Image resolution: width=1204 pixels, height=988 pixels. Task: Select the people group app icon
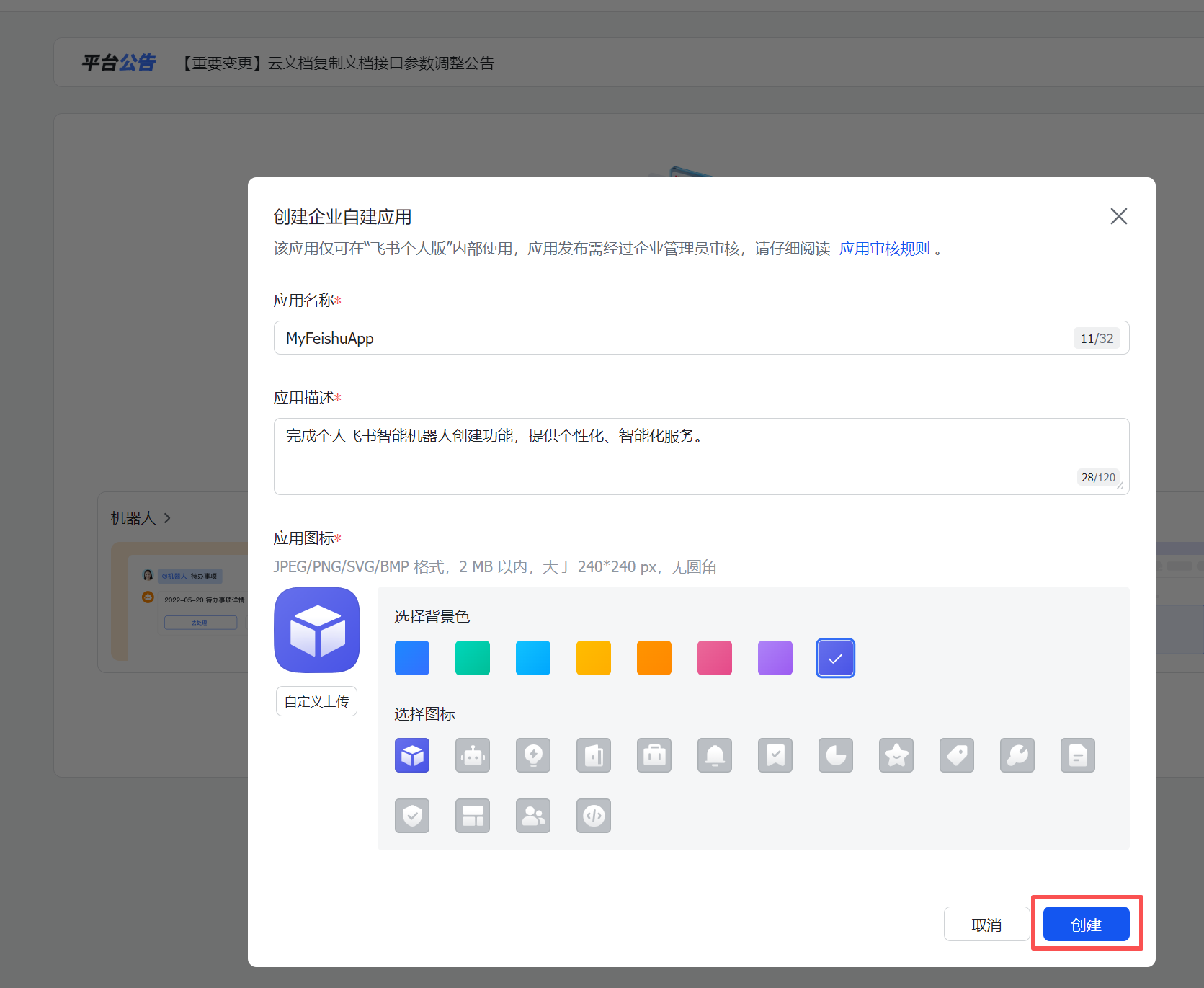[533, 816]
